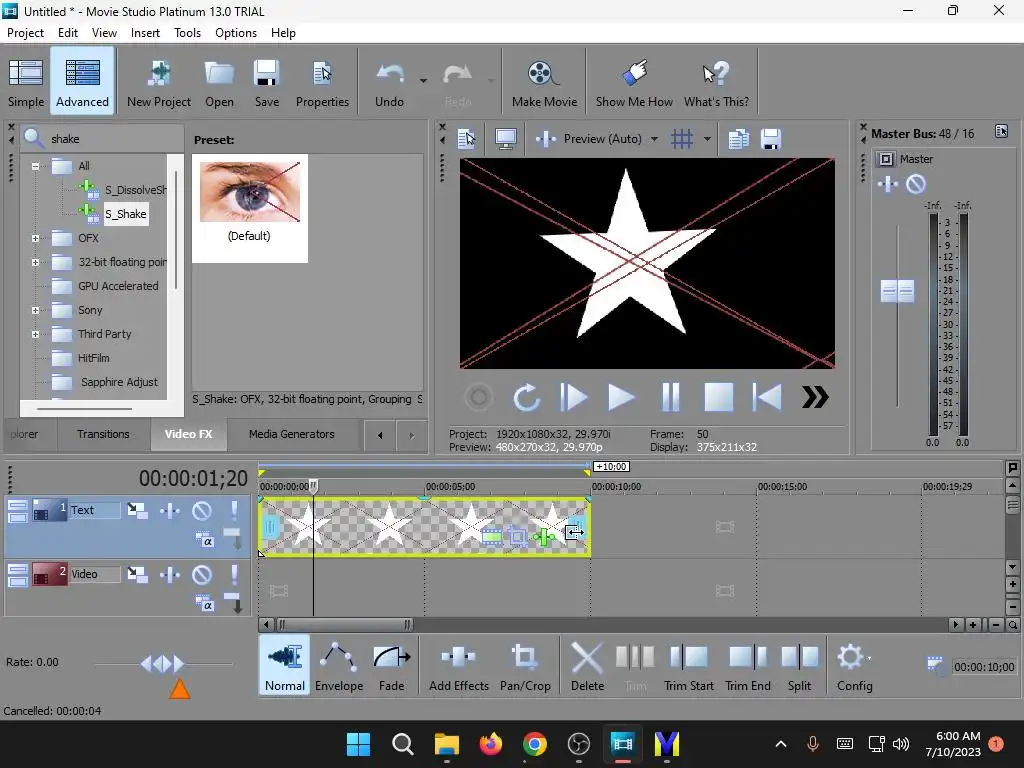Toggle preview grid overlay
This screenshot has width=1024, height=768.
tap(682, 138)
